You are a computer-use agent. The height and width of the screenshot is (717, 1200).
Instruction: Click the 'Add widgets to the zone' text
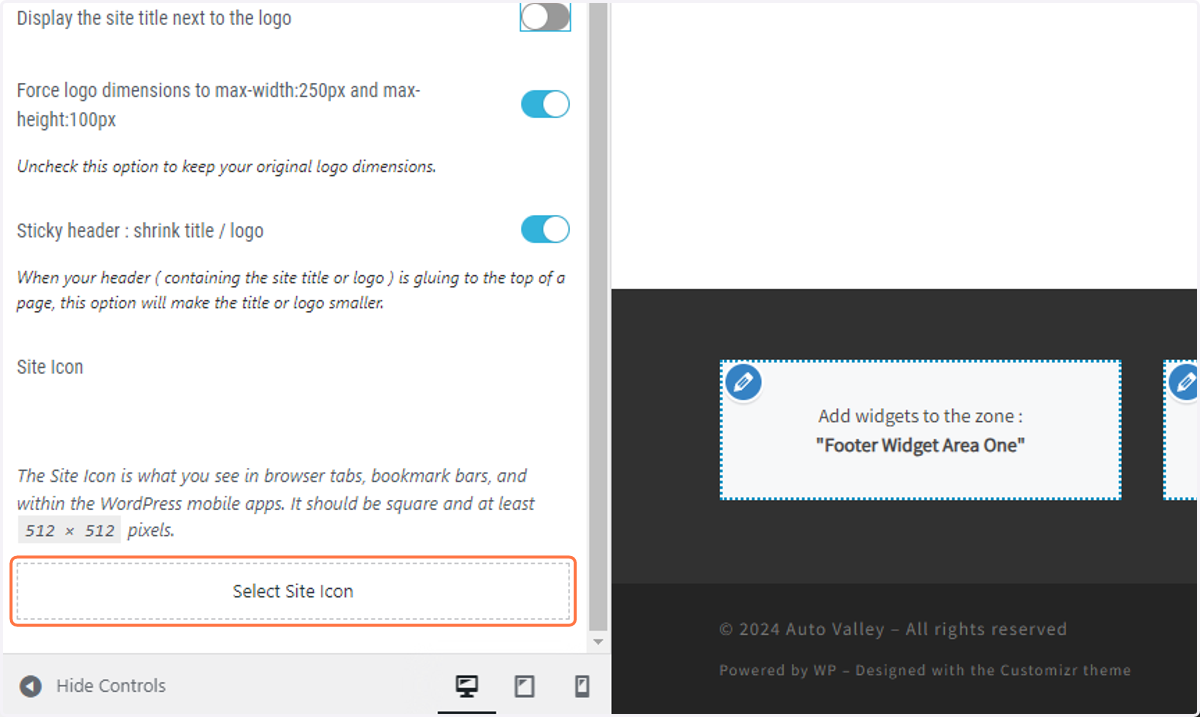coord(920,416)
